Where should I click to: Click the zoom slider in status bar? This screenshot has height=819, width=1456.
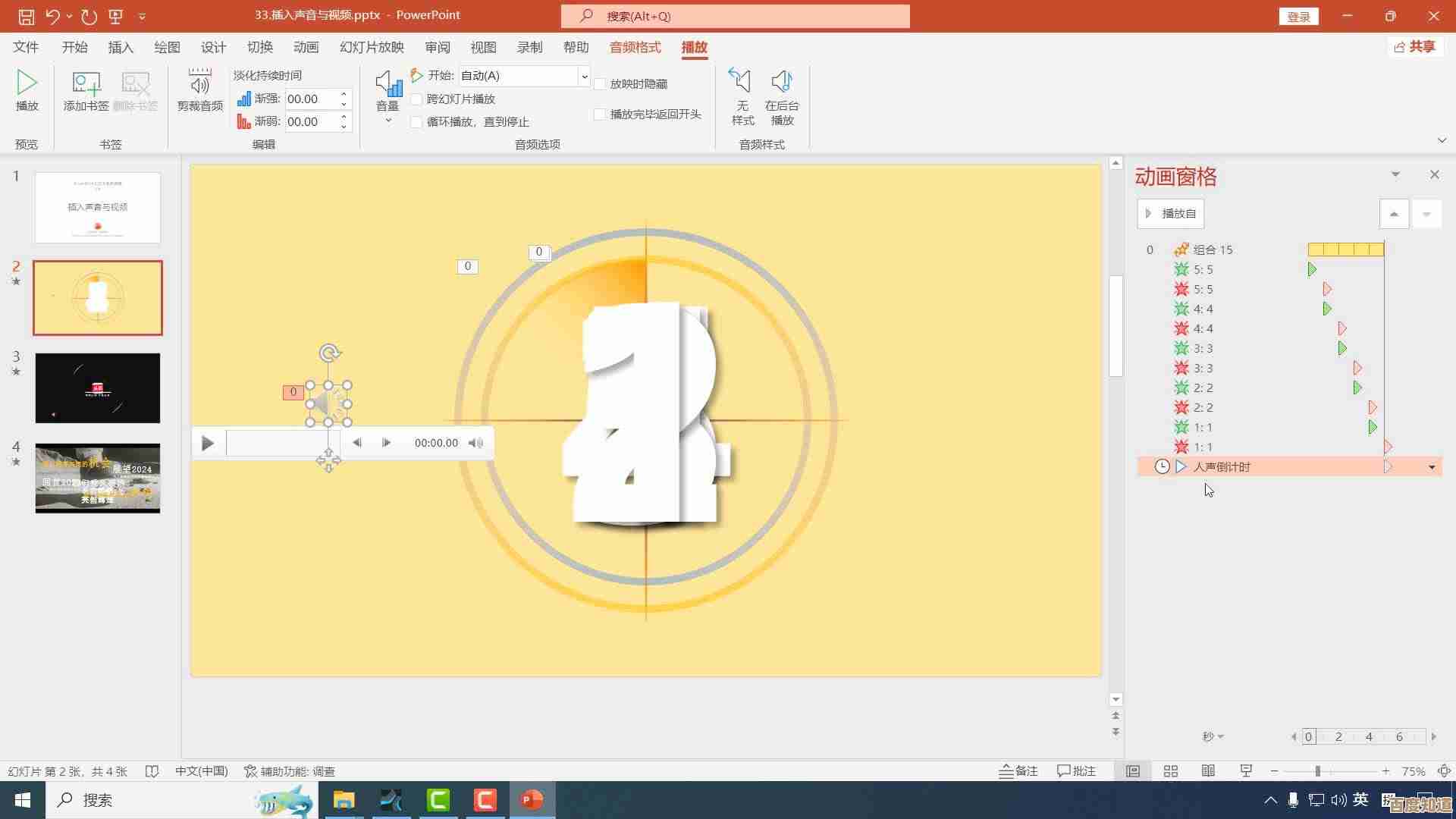[1318, 771]
